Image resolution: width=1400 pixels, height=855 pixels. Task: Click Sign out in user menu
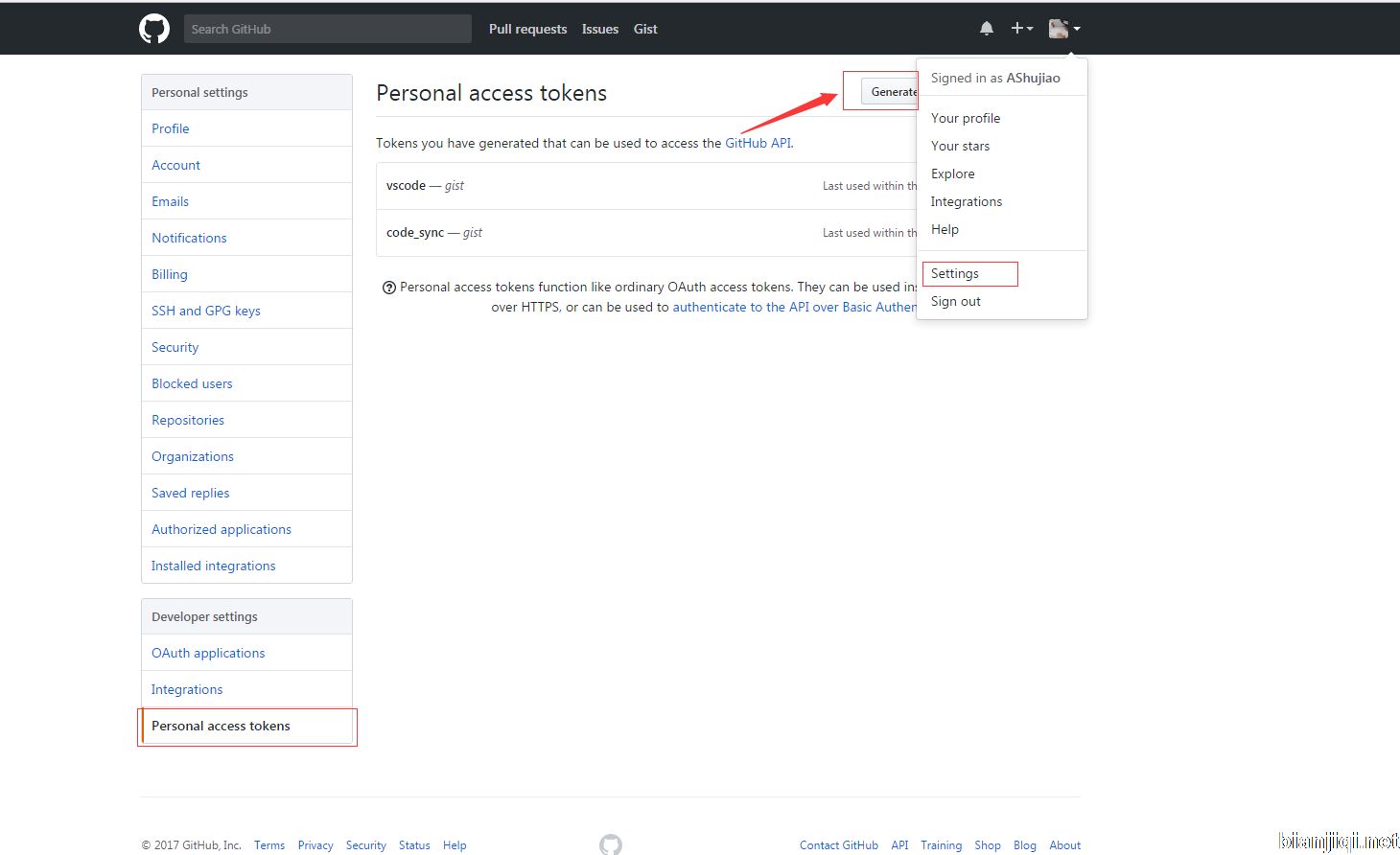[956, 301]
